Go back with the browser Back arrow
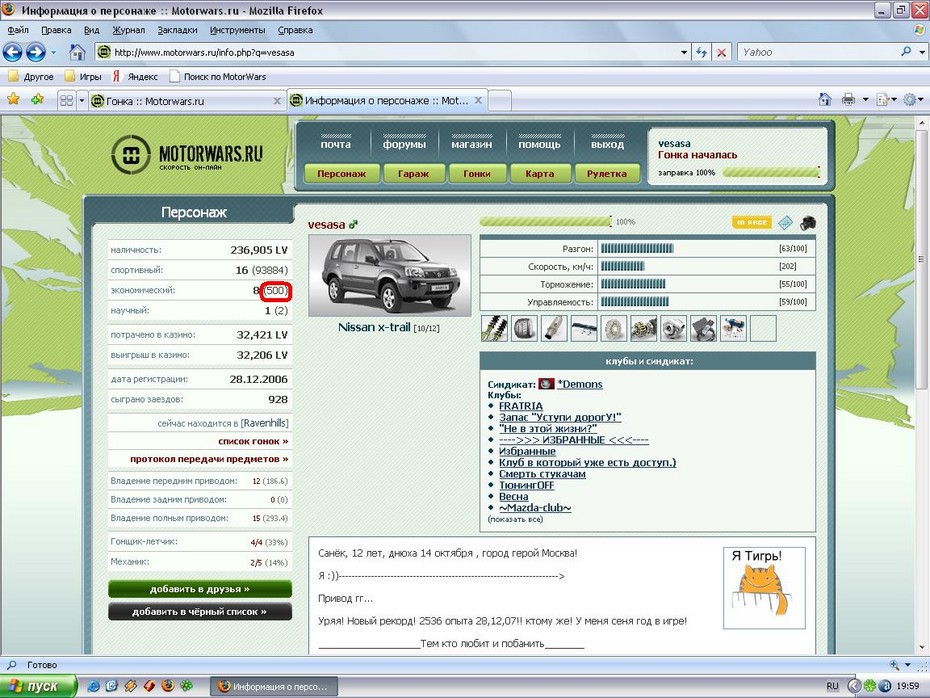This screenshot has width=930, height=698. (x=12, y=52)
